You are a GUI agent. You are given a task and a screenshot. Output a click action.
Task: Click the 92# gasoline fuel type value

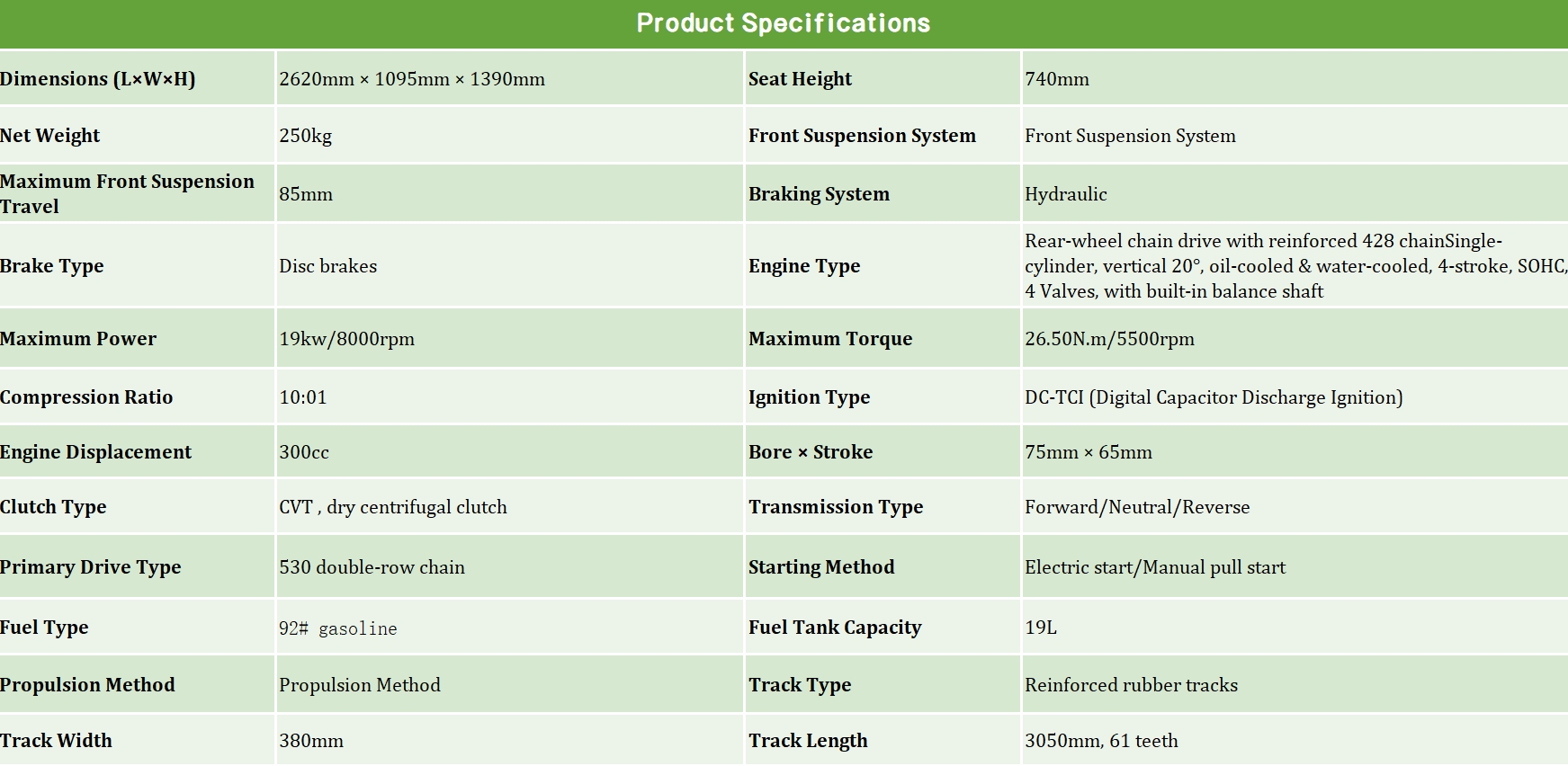click(x=338, y=628)
